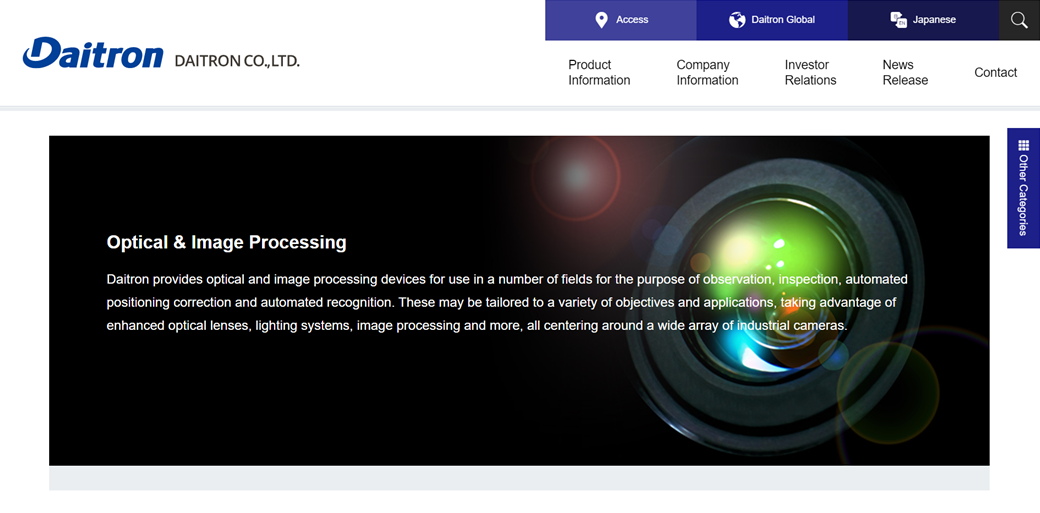Click the Access location pin icon
Screen dimensions: 1040x513
[601, 20]
